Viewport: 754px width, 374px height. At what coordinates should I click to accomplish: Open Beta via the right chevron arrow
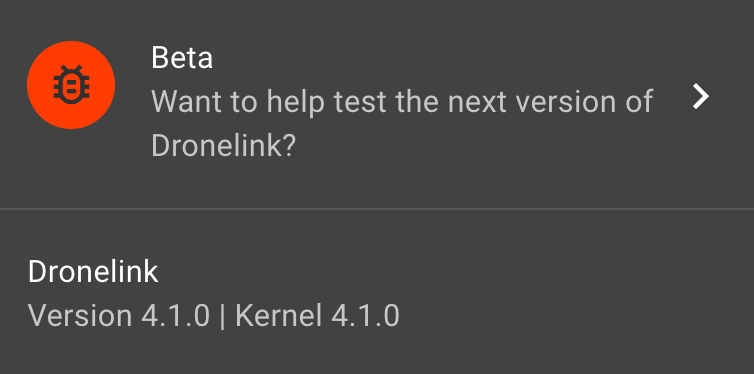(x=700, y=96)
